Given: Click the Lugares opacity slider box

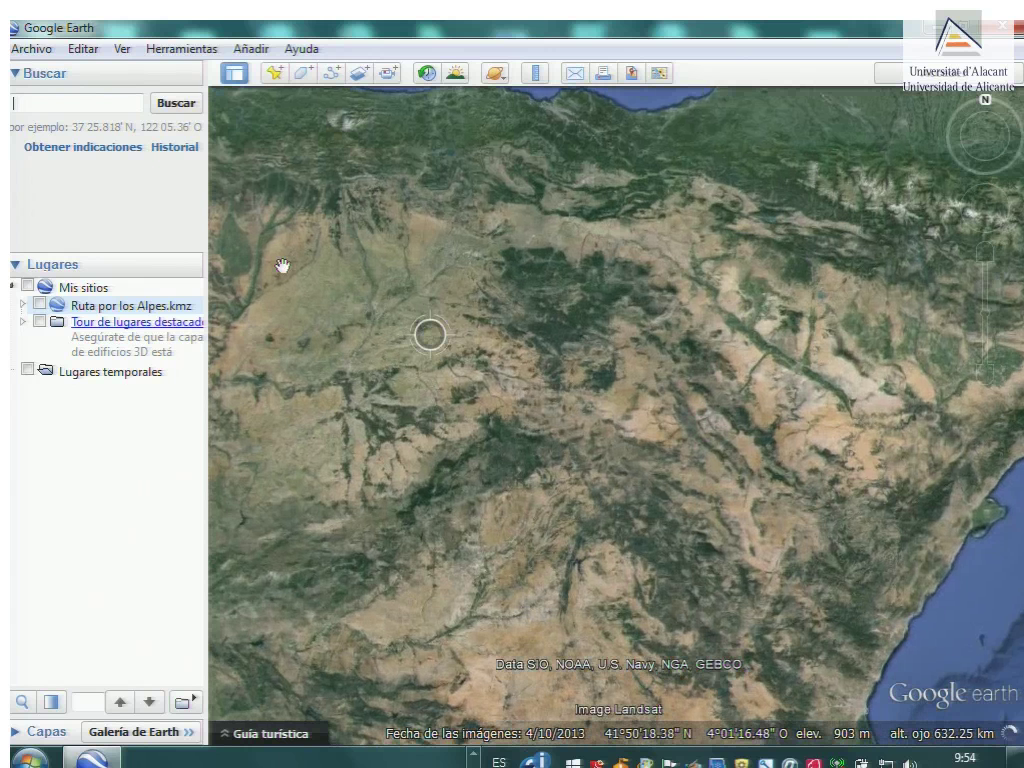Looking at the screenshot, I should coord(88,702).
